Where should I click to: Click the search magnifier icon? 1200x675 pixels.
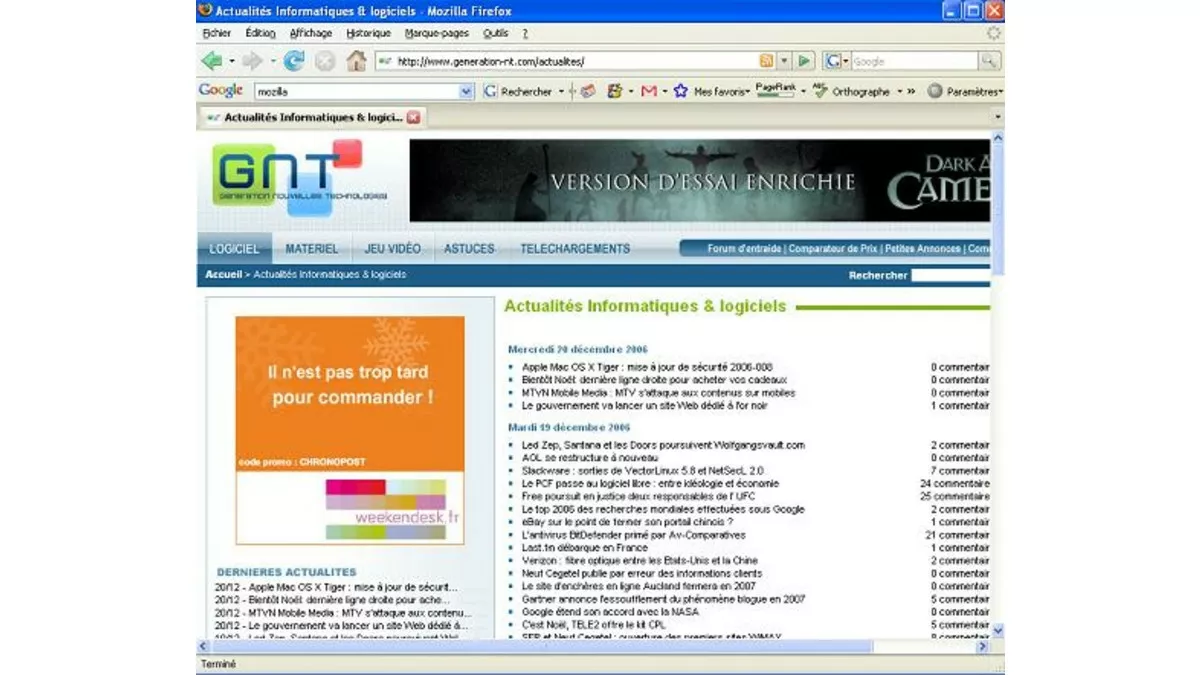tap(989, 61)
